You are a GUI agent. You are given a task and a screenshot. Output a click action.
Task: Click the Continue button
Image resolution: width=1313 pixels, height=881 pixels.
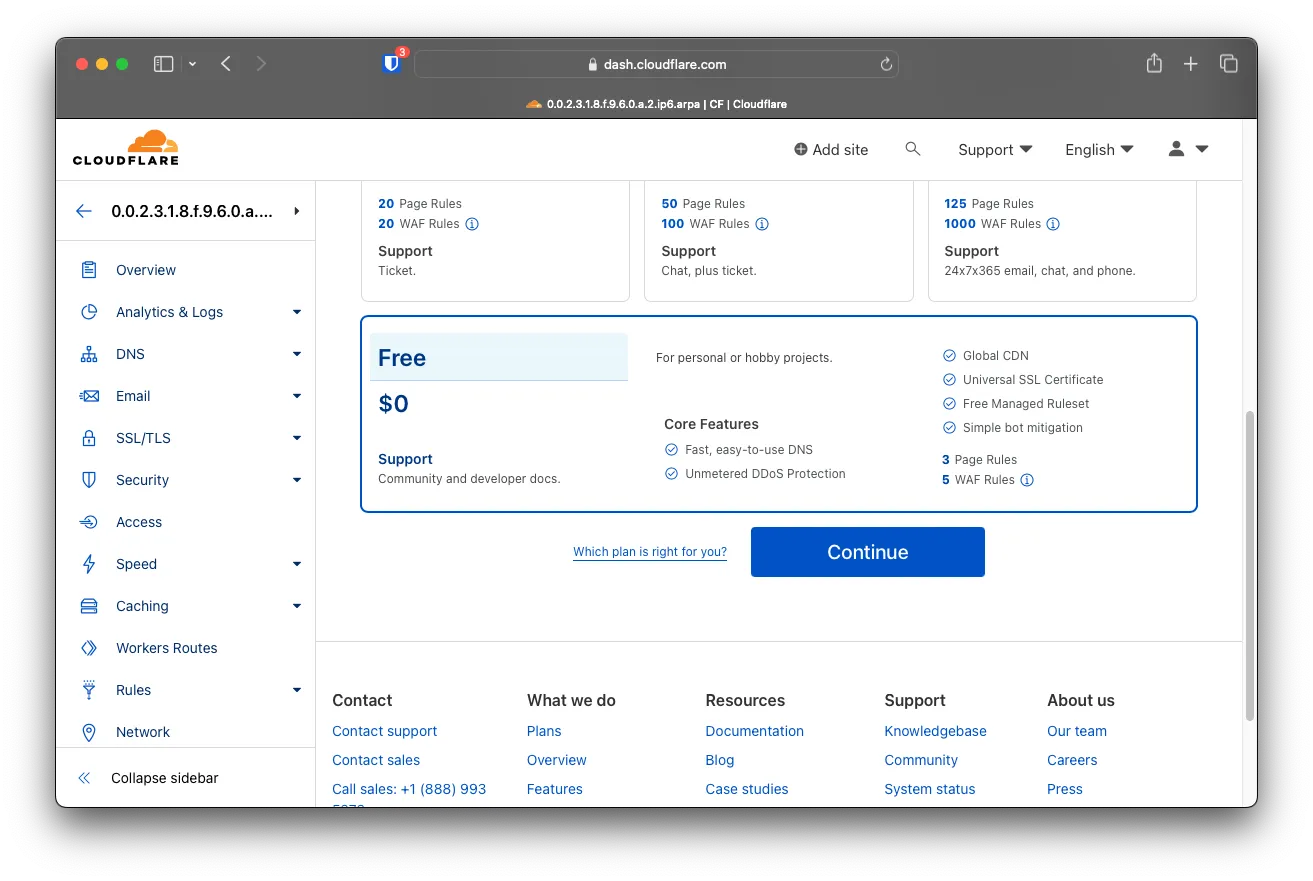tap(867, 552)
